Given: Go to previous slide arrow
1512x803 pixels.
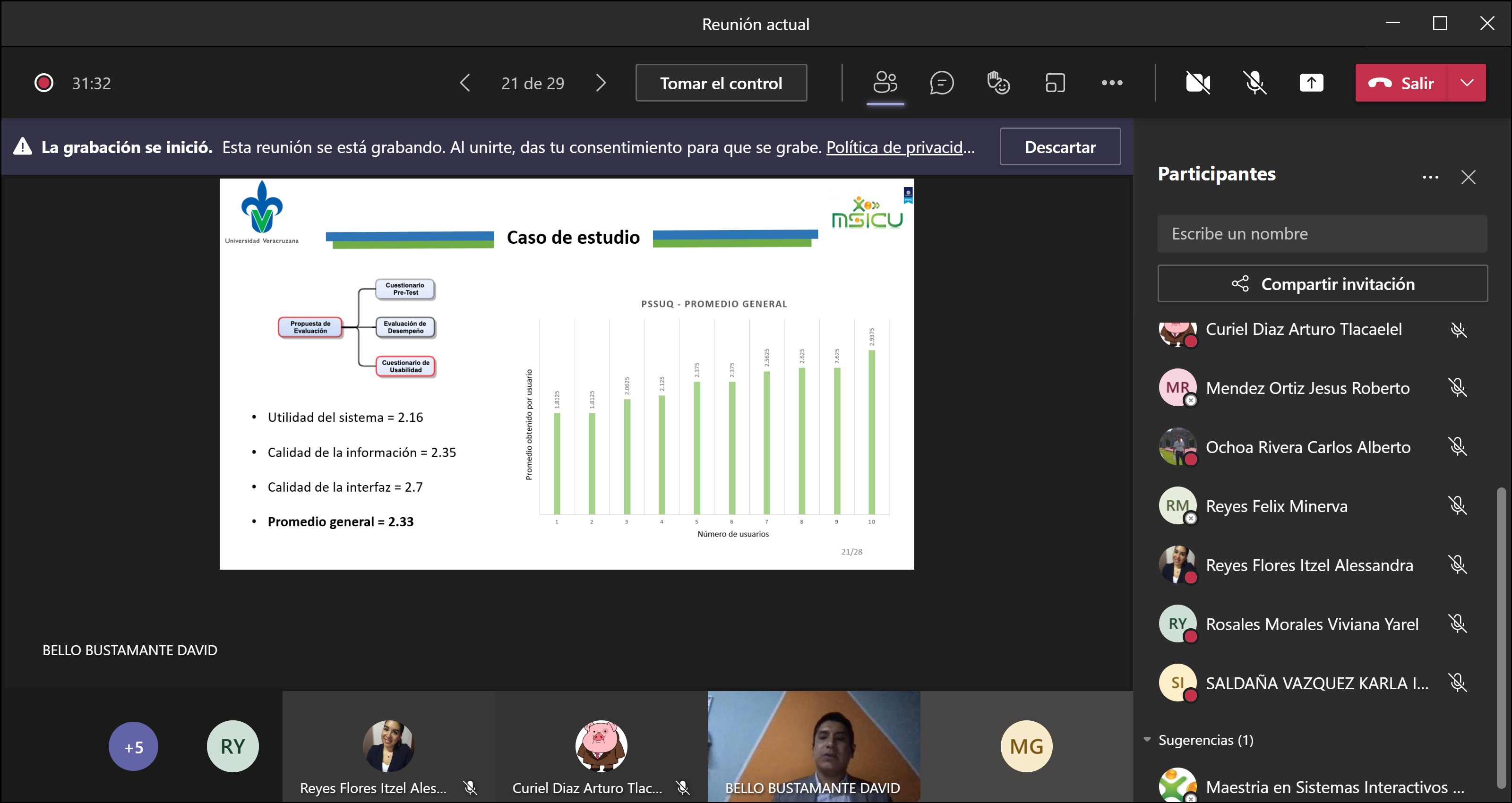Looking at the screenshot, I should point(465,83).
